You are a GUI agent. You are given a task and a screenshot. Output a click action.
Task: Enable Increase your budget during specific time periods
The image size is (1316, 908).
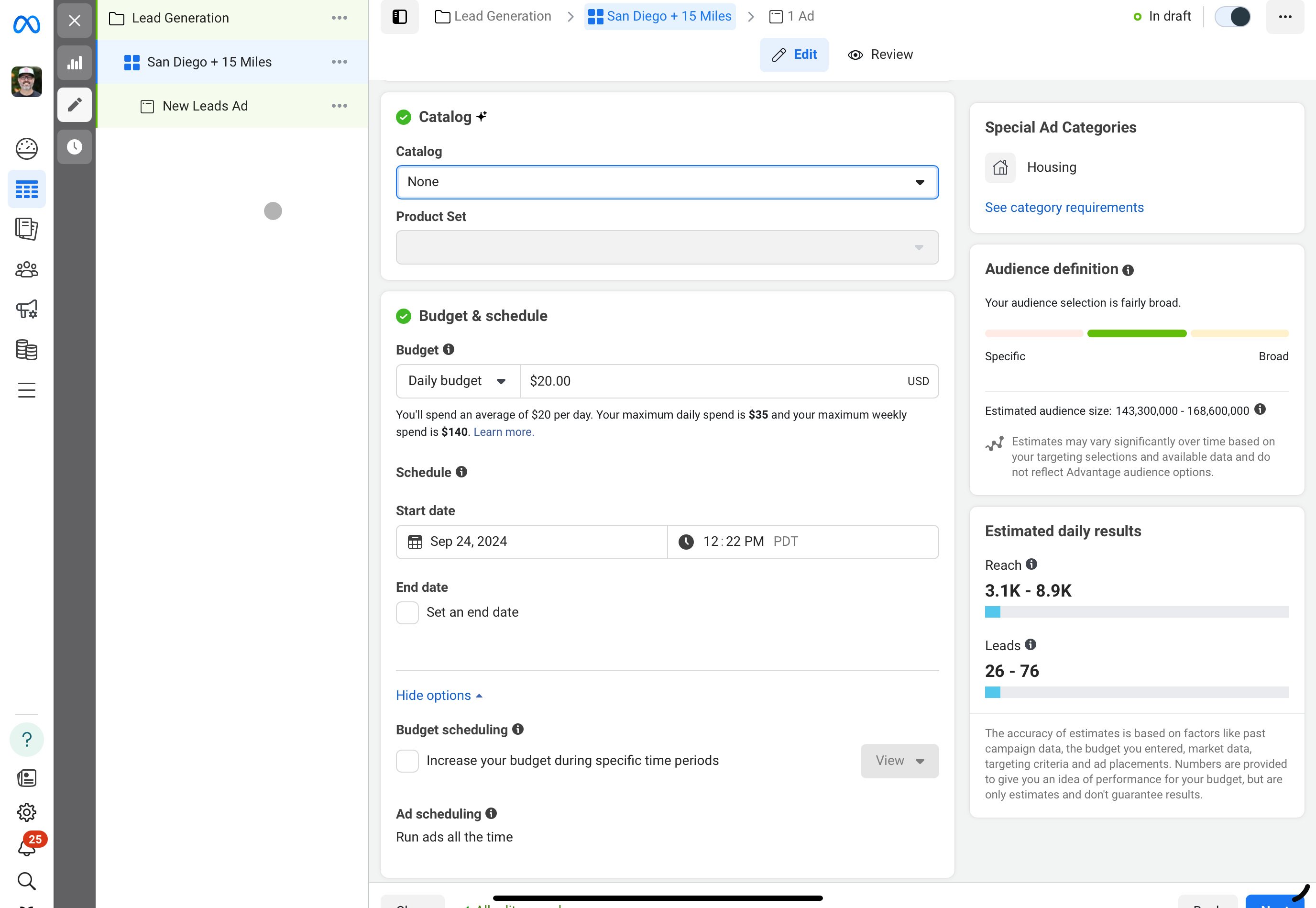coord(407,761)
